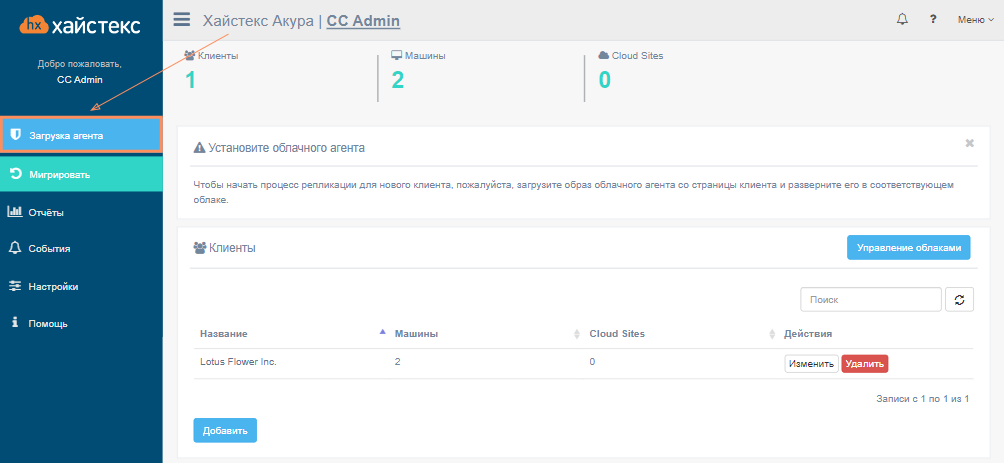Open the notifications bell icon
This screenshot has width=1004, height=463.
pos(902,19)
